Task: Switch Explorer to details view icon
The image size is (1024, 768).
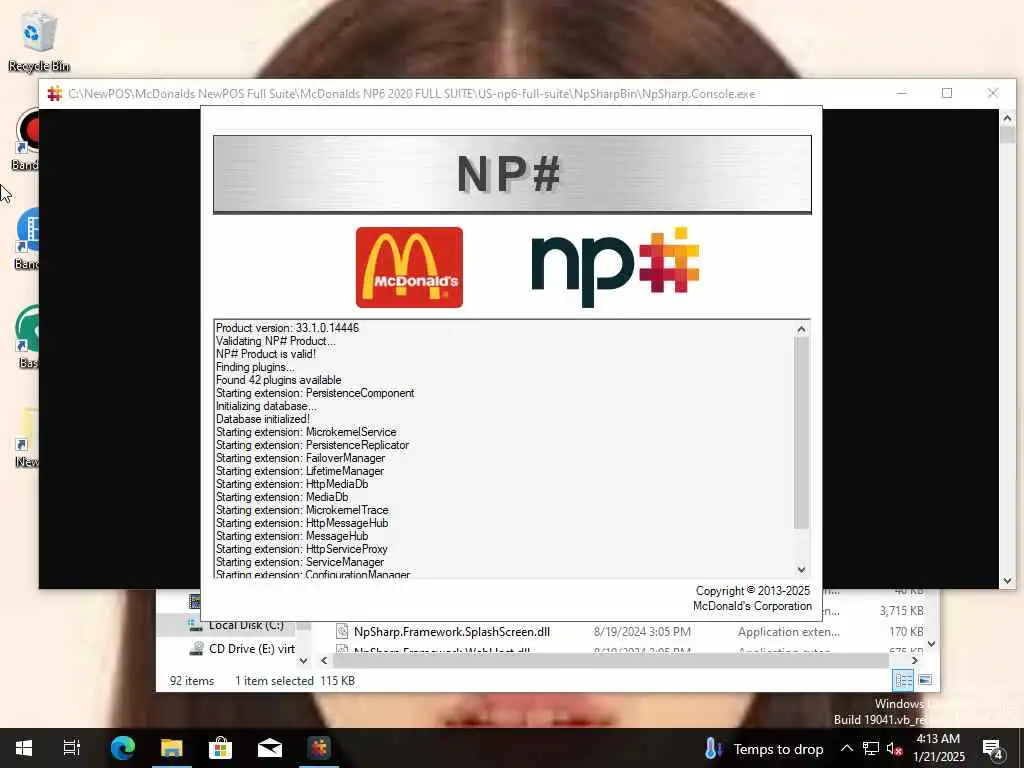Action: tap(903, 680)
